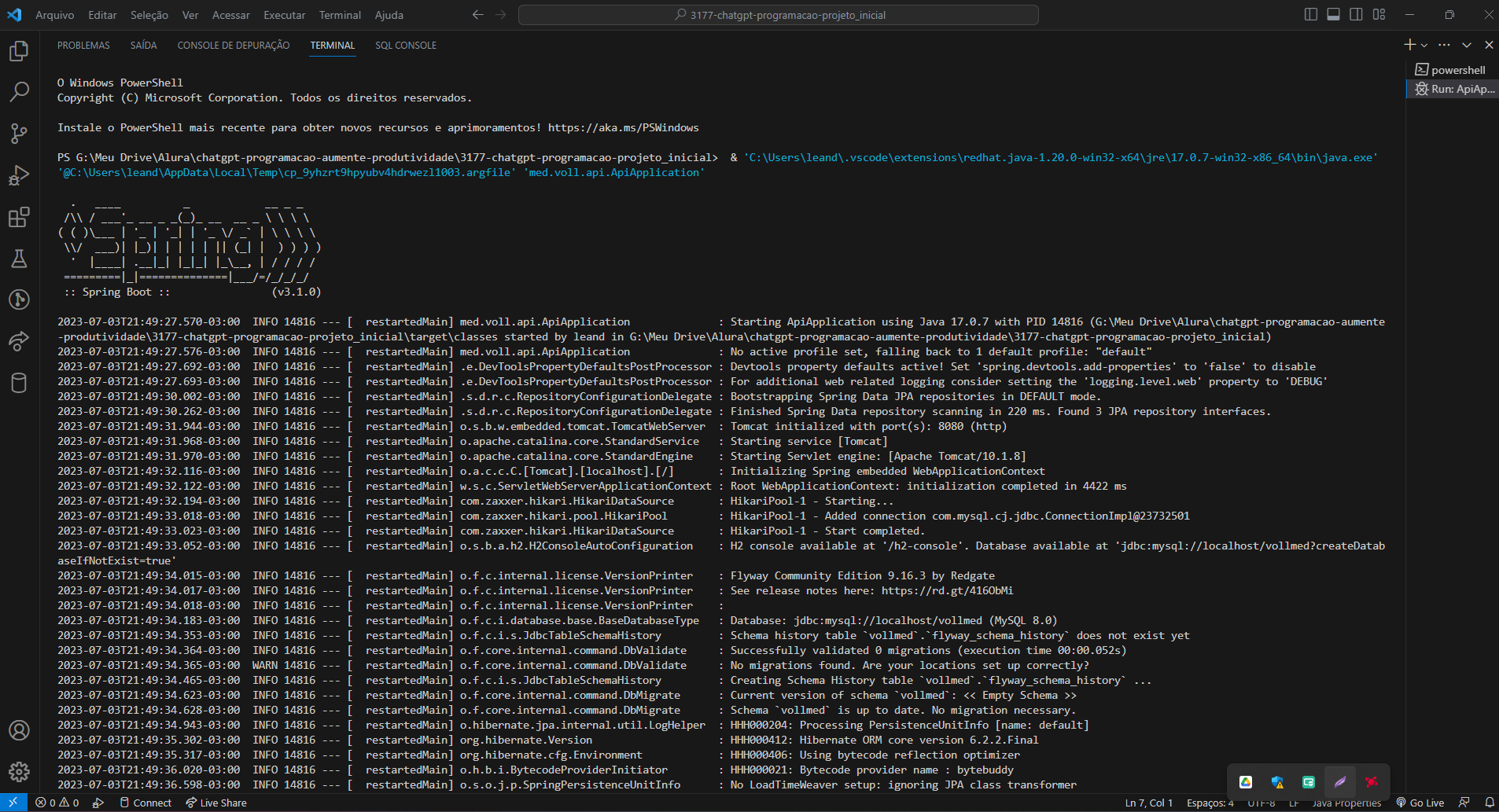Create a new terminal with plus
Screen dimensions: 1499x812
(1410, 45)
